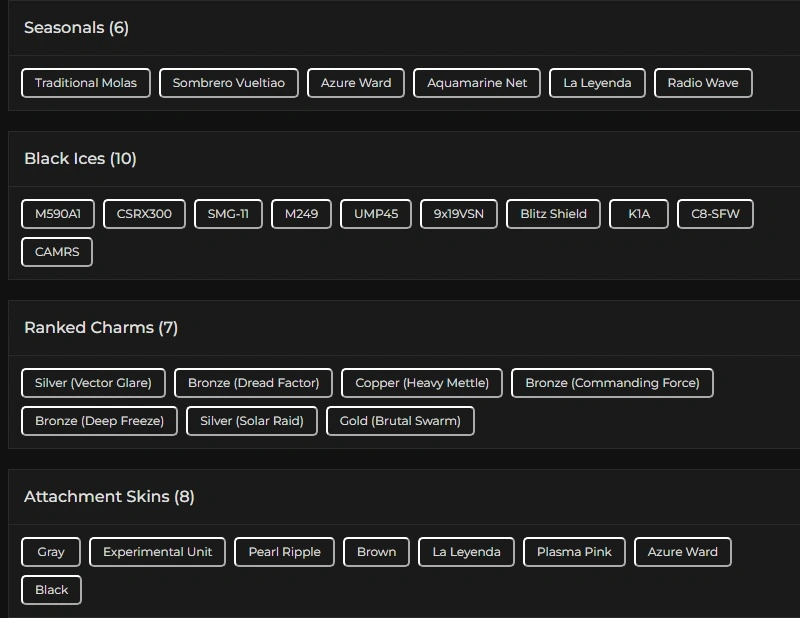Click the Radio Wave tag
This screenshot has height=618, width=800.
click(703, 83)
